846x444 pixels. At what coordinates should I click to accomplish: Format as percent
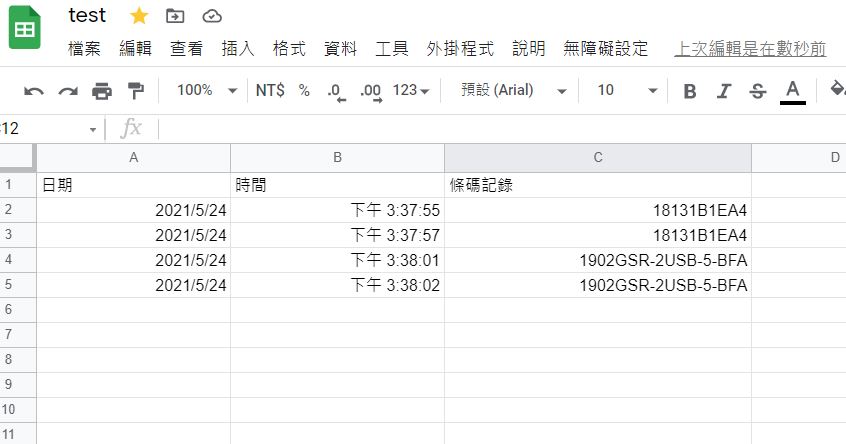304,90
